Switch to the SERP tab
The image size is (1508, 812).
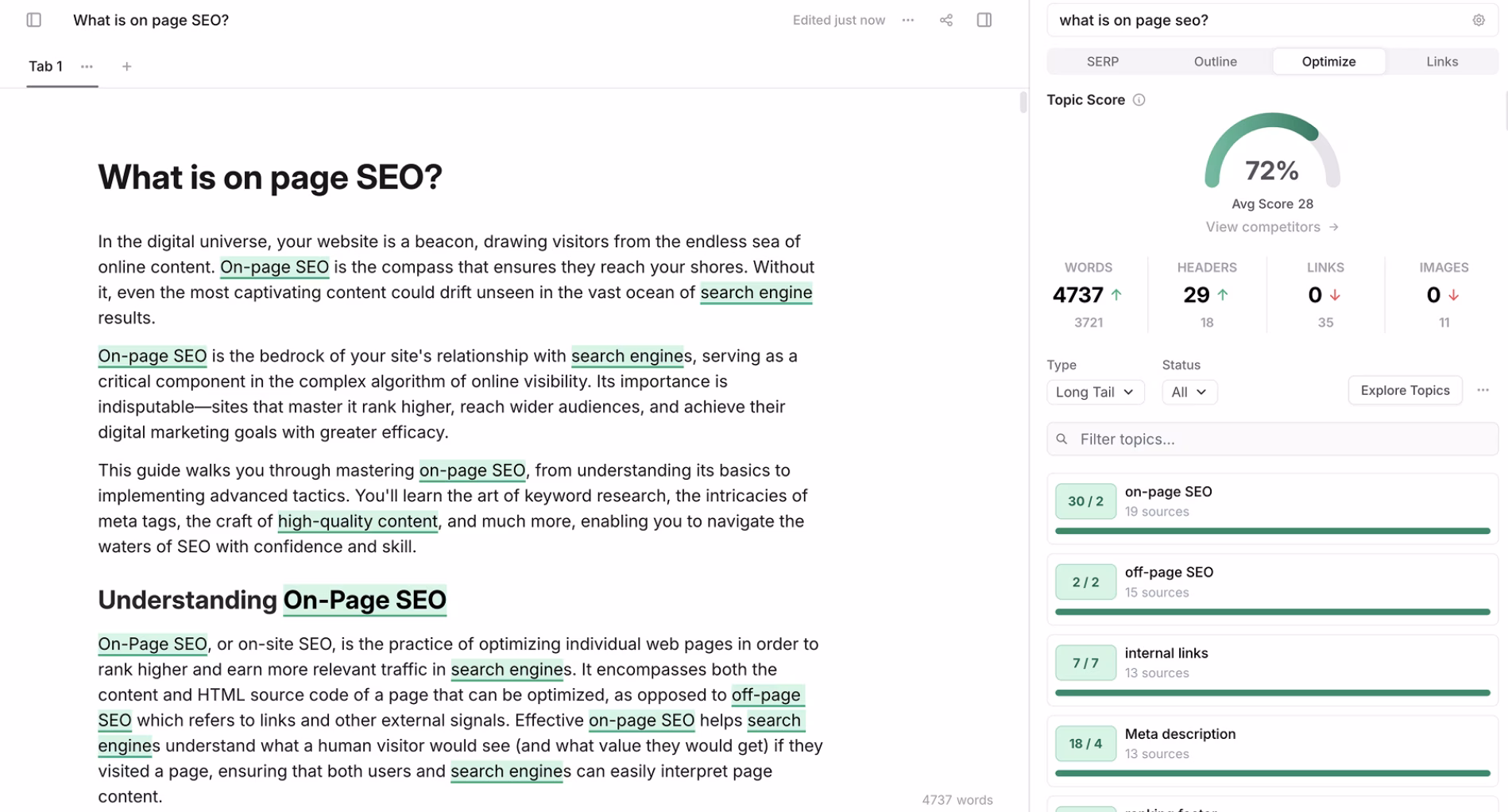pos(1103,61)
